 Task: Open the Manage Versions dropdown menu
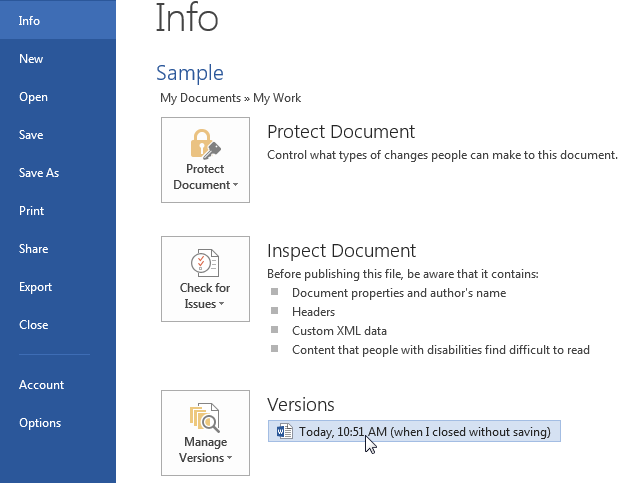coord(229,458)
